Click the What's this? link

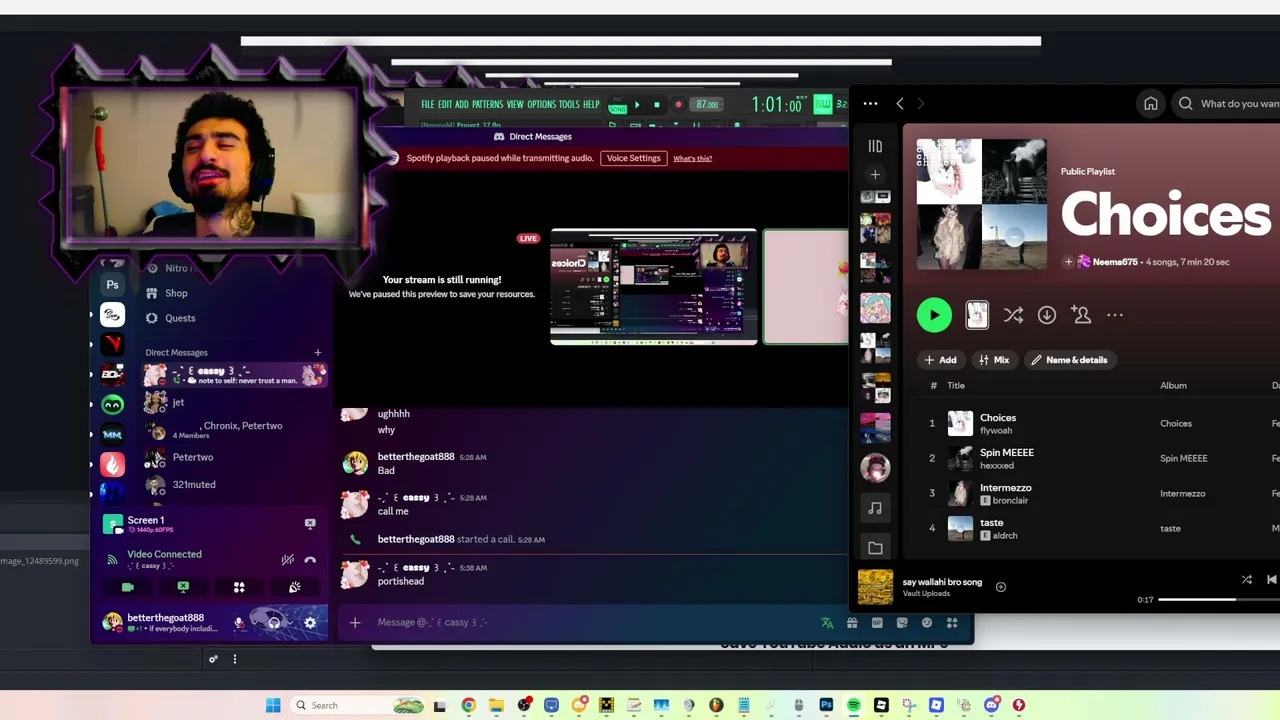click(692, 158)
